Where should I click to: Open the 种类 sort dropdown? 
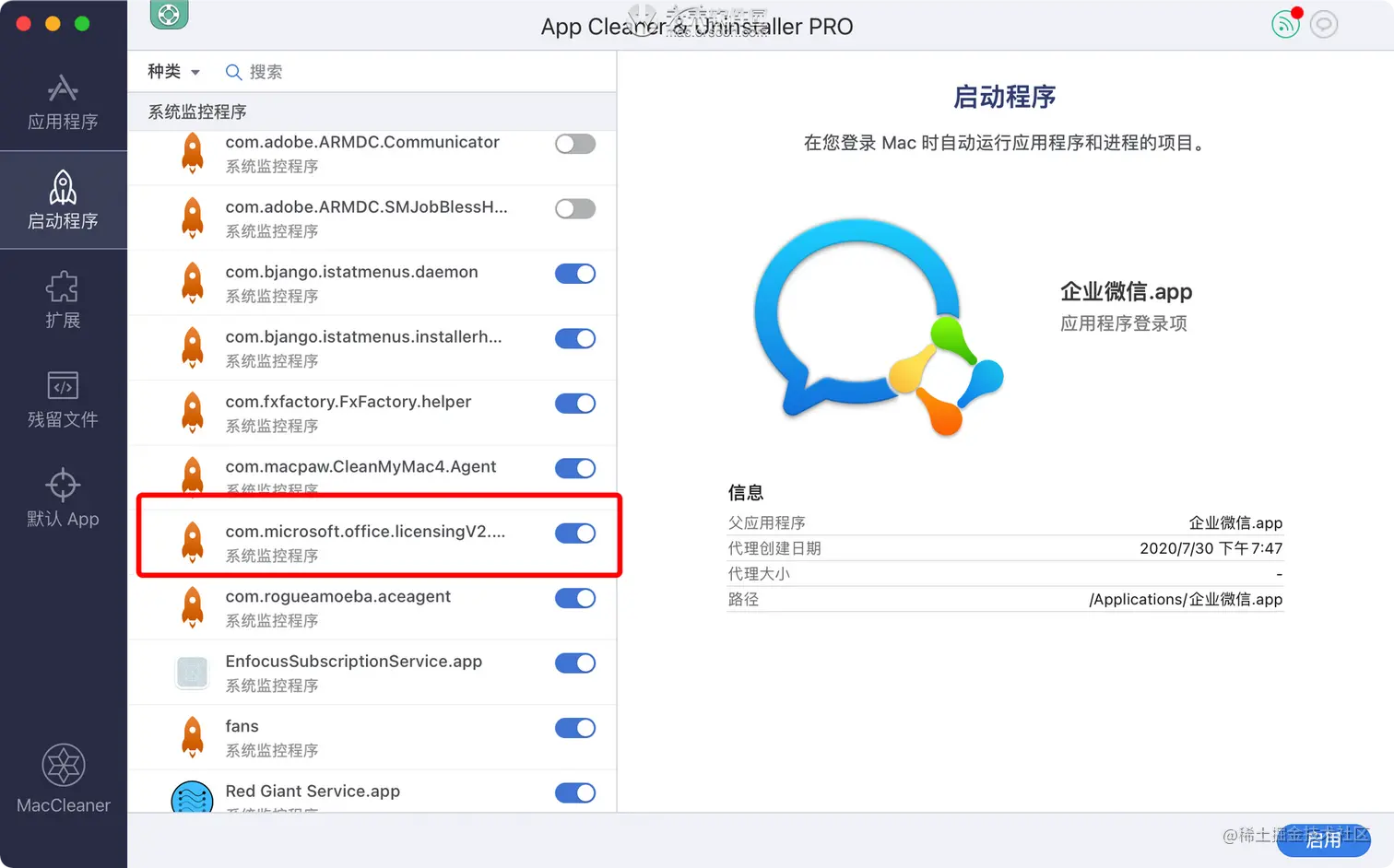(x=173, y=72)
